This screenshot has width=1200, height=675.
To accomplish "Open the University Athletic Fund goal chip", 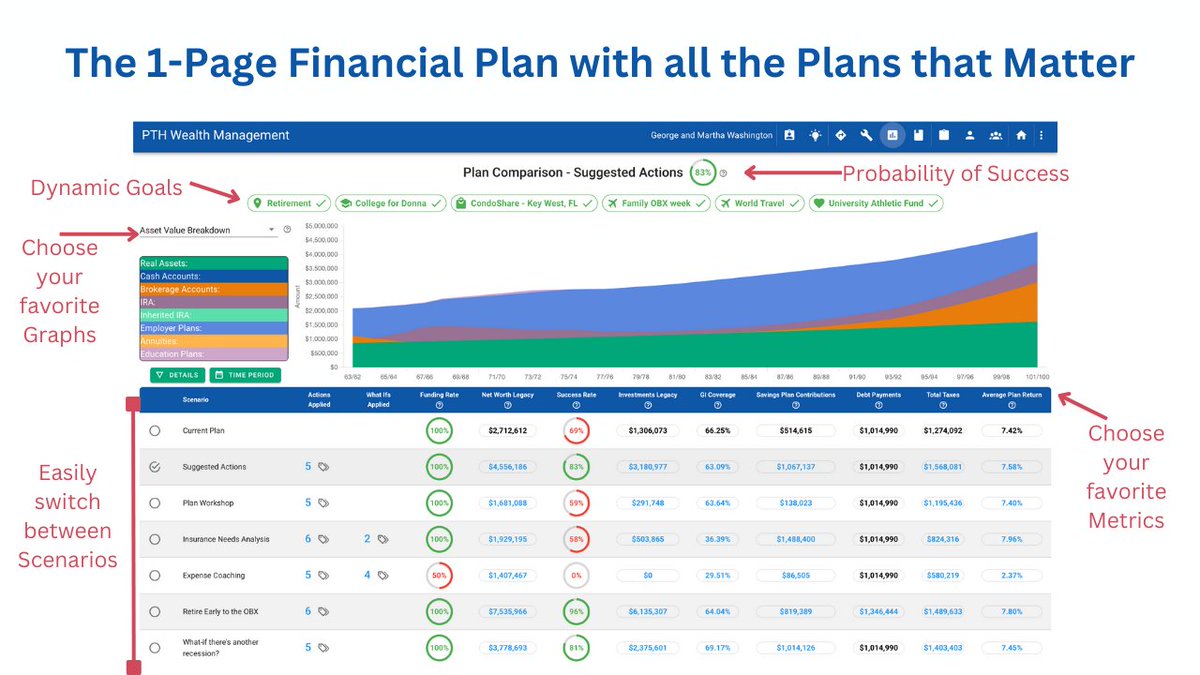I will 876,203.
